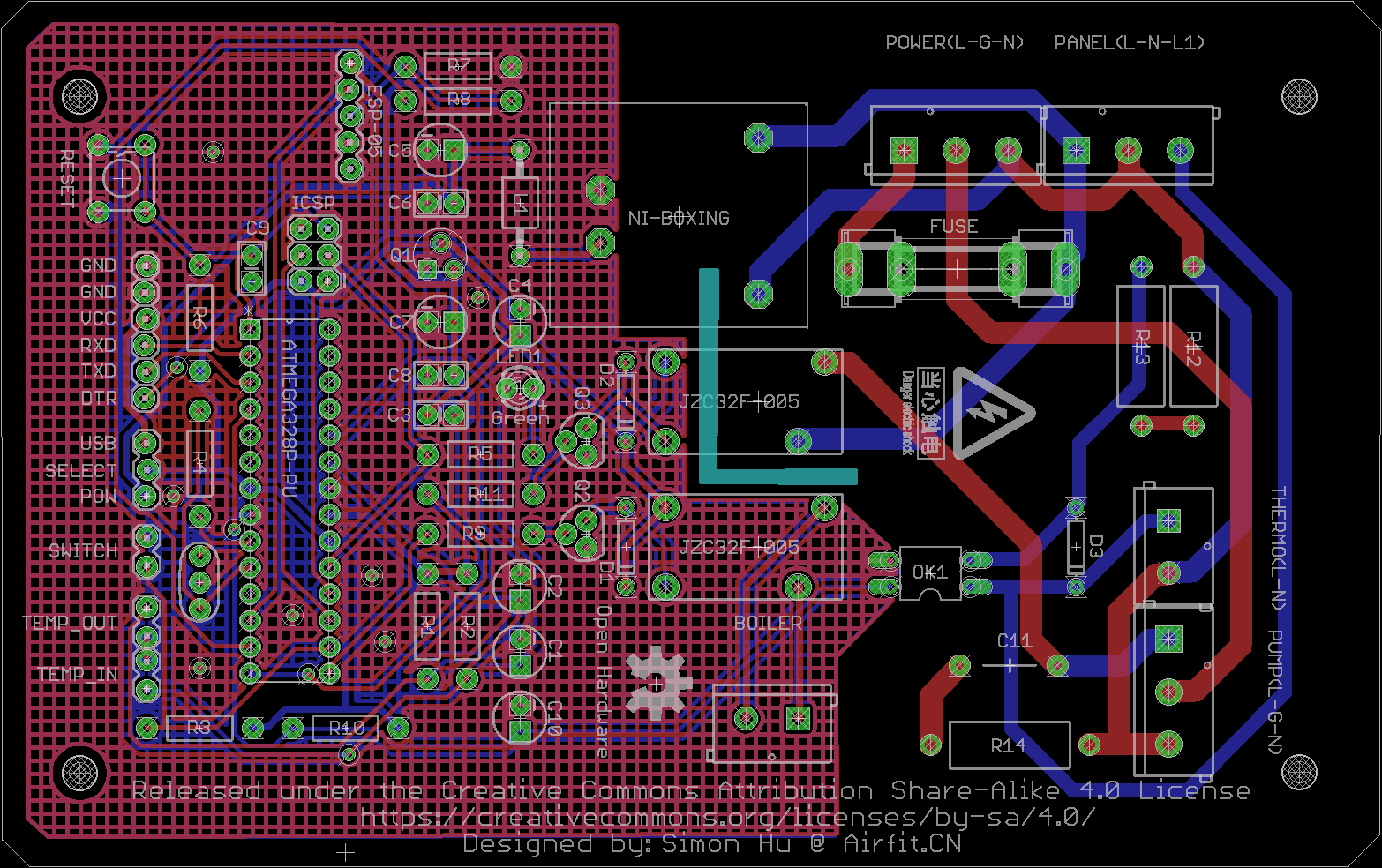Viewport: 1382px width, 868px height.
Task: Click transistor Q1
Action: (439, 255)
